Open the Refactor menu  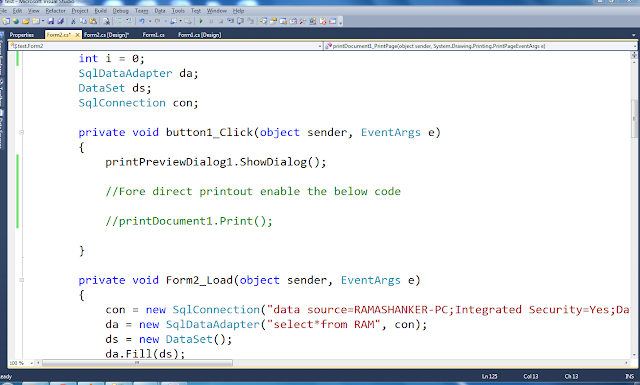coord(56,11)
